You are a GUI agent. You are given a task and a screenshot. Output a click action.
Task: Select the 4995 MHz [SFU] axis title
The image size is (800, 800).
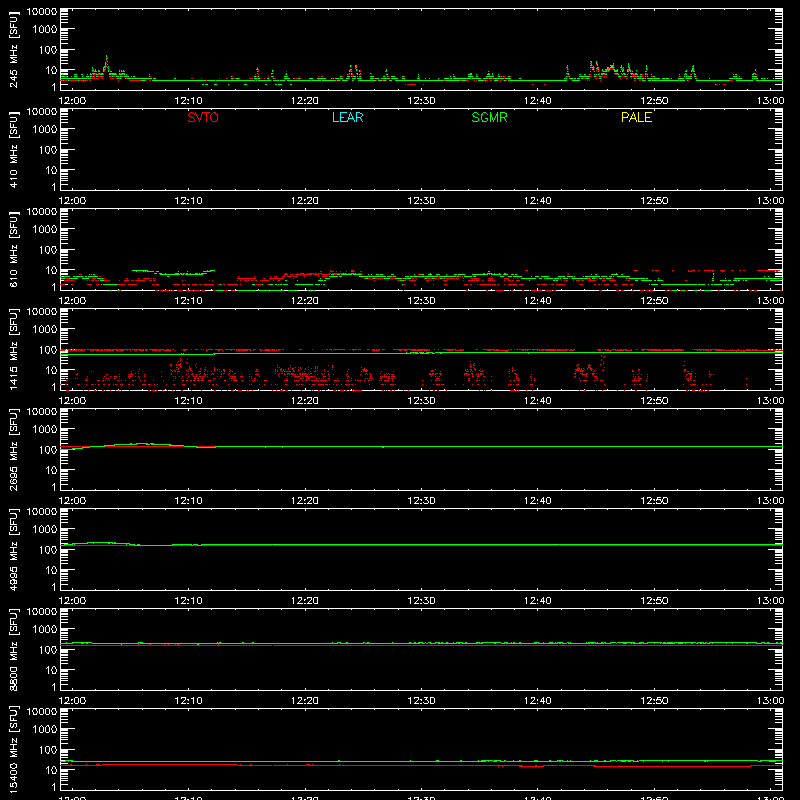pyautogui.click(x=13, y=550)
